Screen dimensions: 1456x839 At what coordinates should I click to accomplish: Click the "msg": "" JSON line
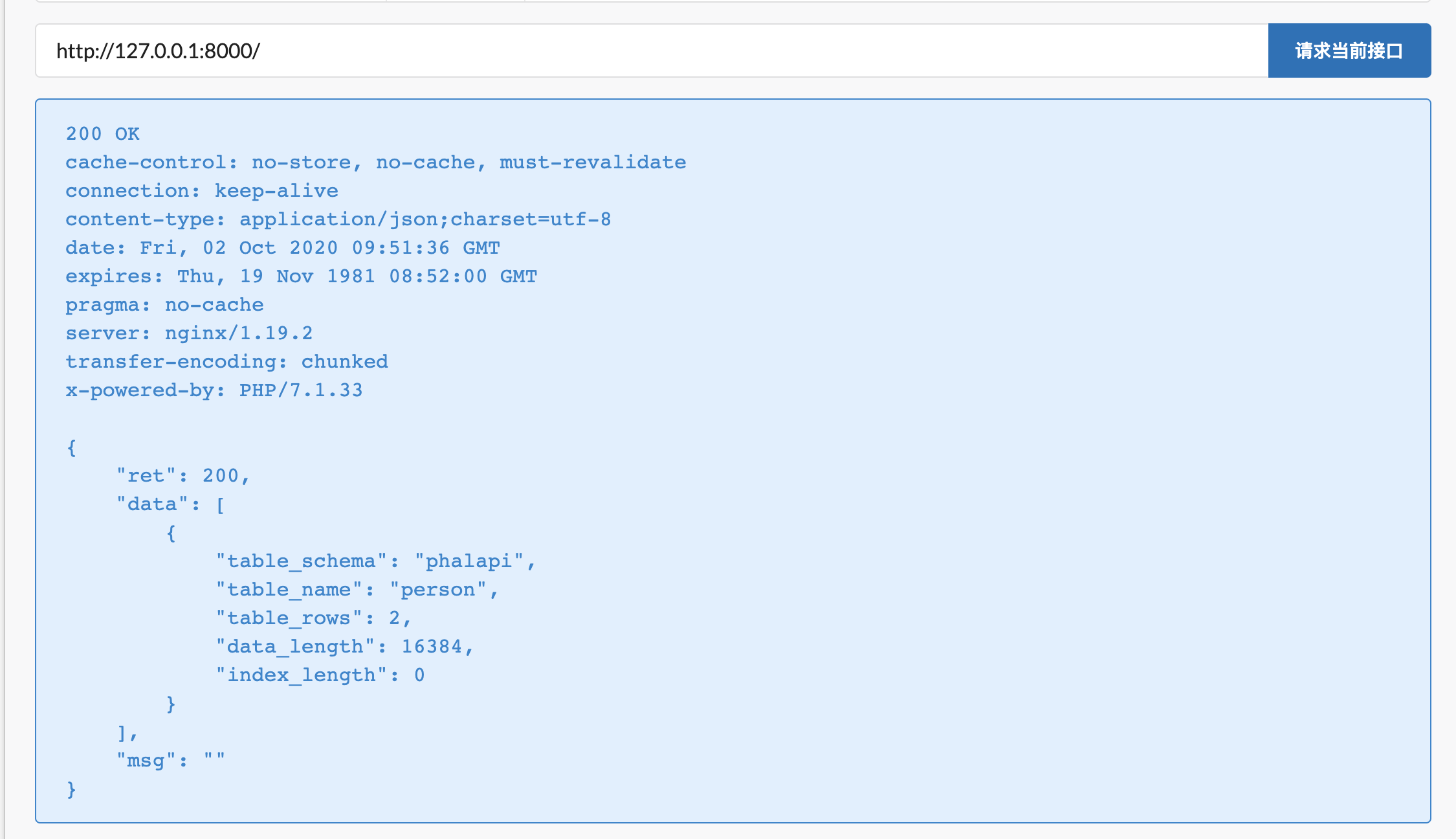click(170, 761)
